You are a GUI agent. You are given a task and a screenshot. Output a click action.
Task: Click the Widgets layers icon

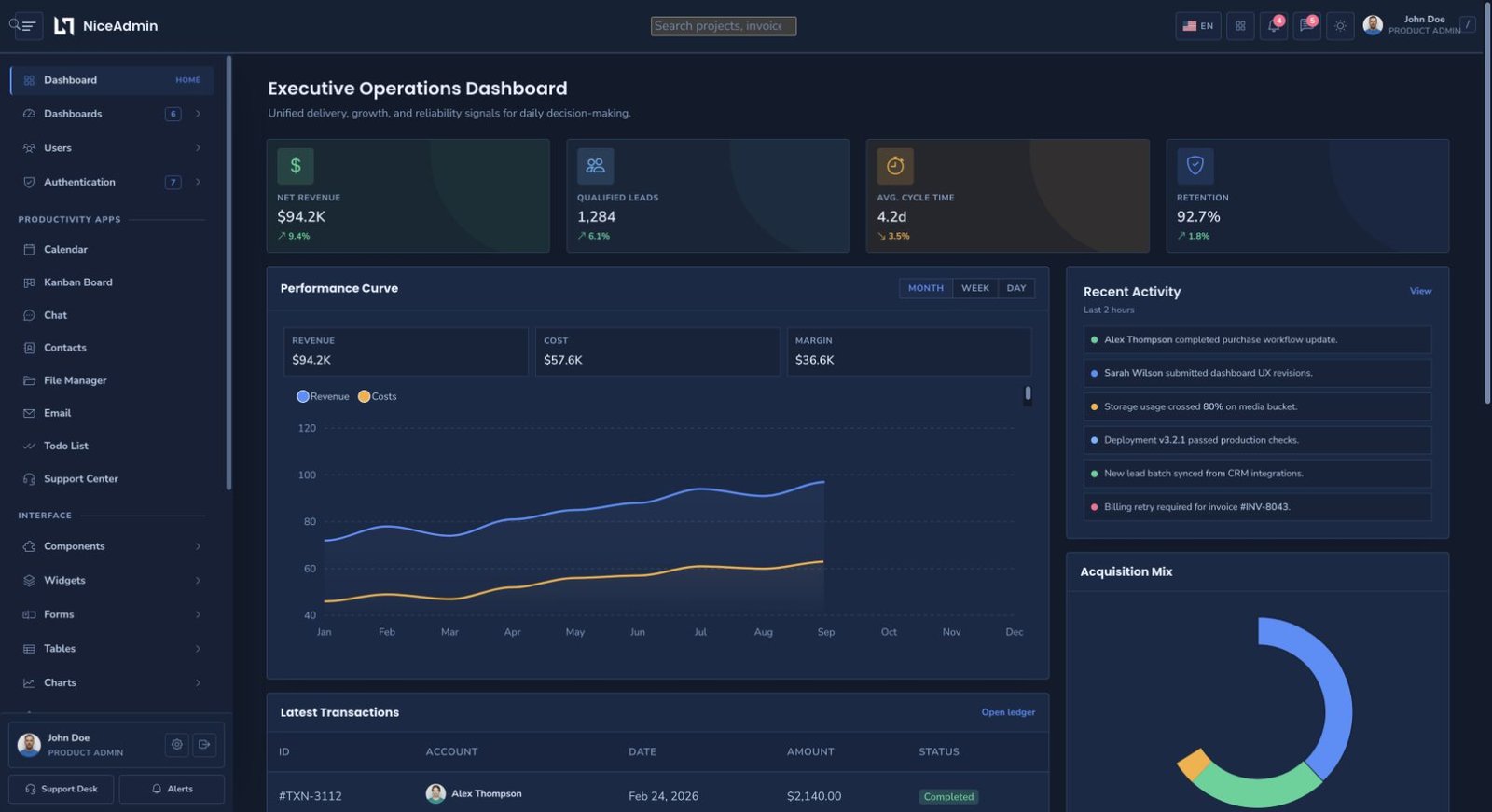29,581
